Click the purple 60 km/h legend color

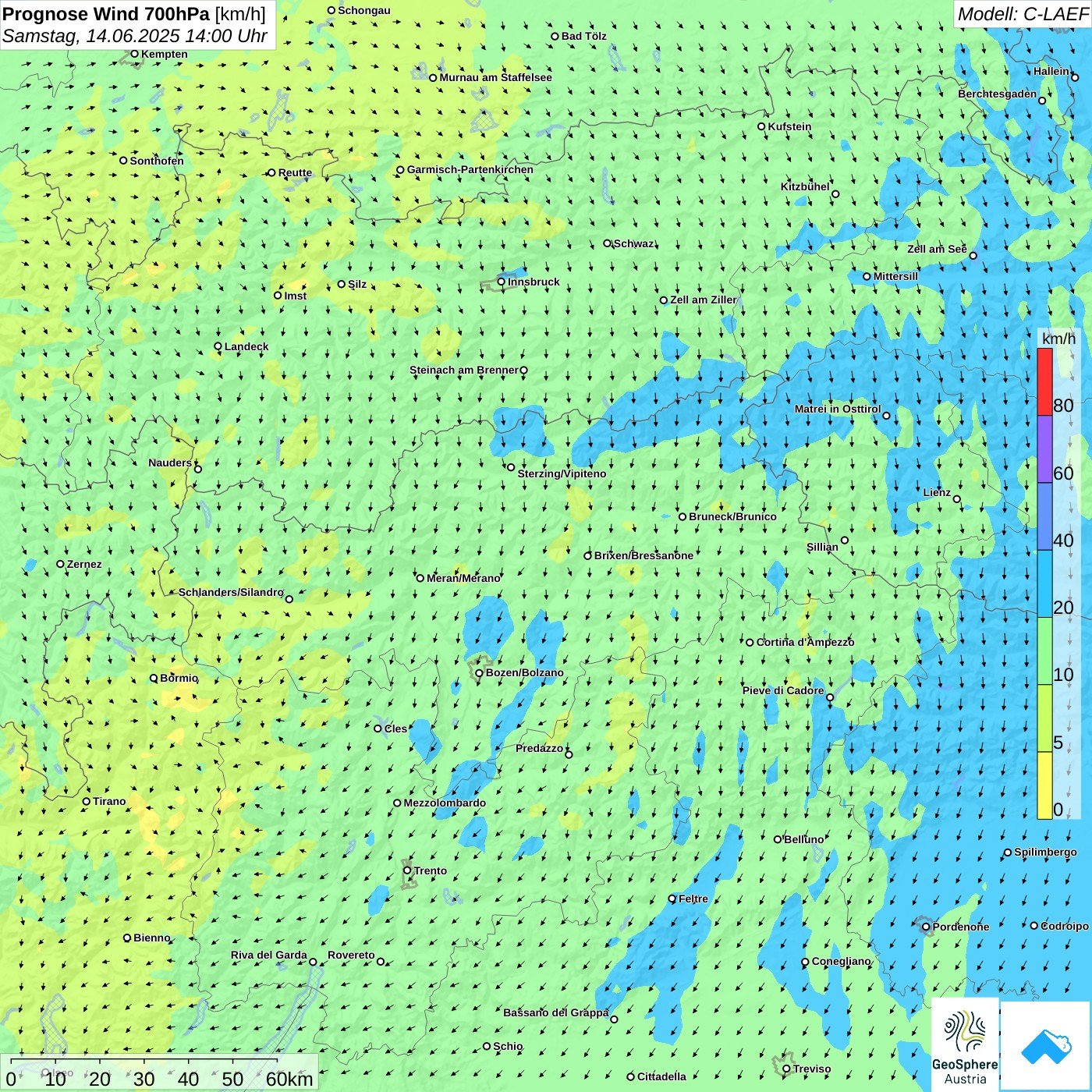click(x=1044, y=449)
